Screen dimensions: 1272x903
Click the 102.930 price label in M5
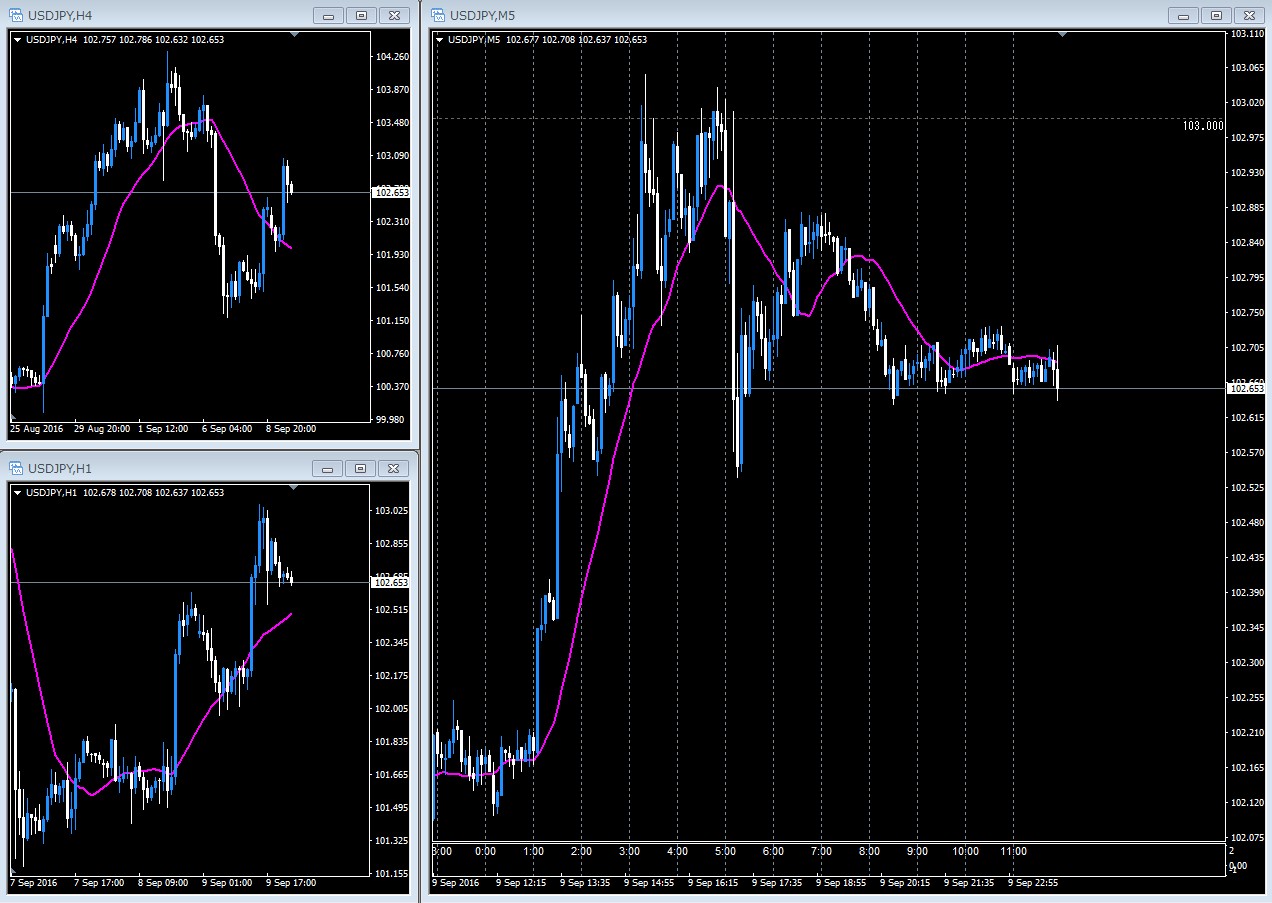pyautogui.click(x=1247, y=173)
